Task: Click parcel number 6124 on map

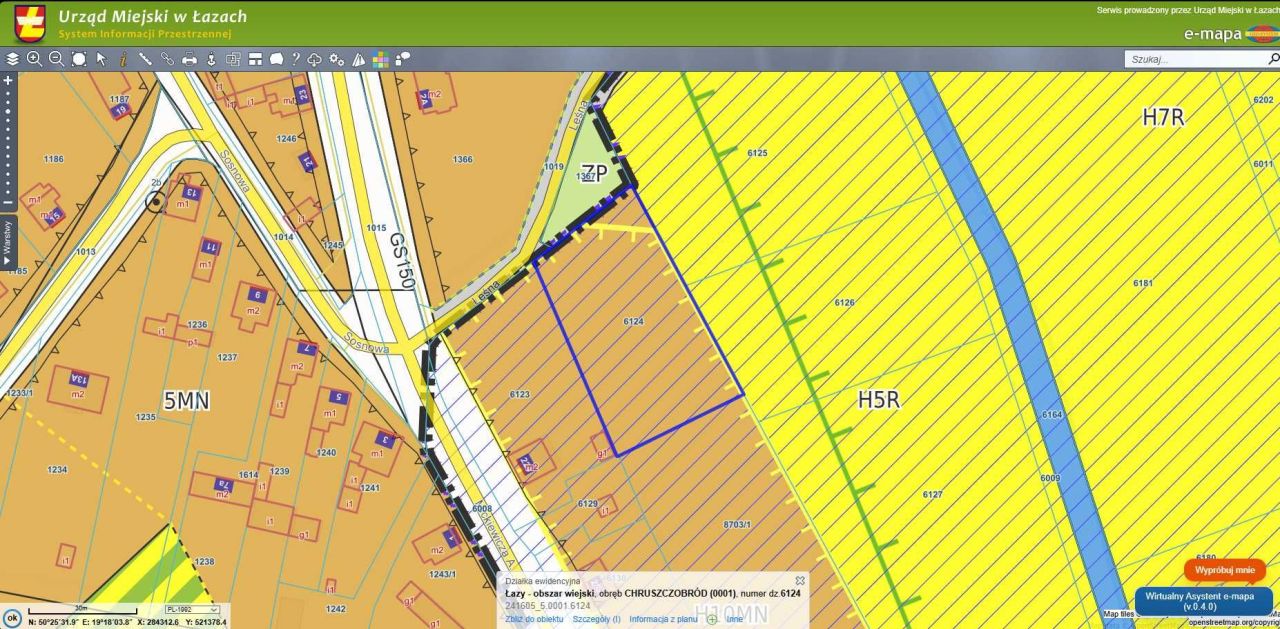Action: point(633,322)
